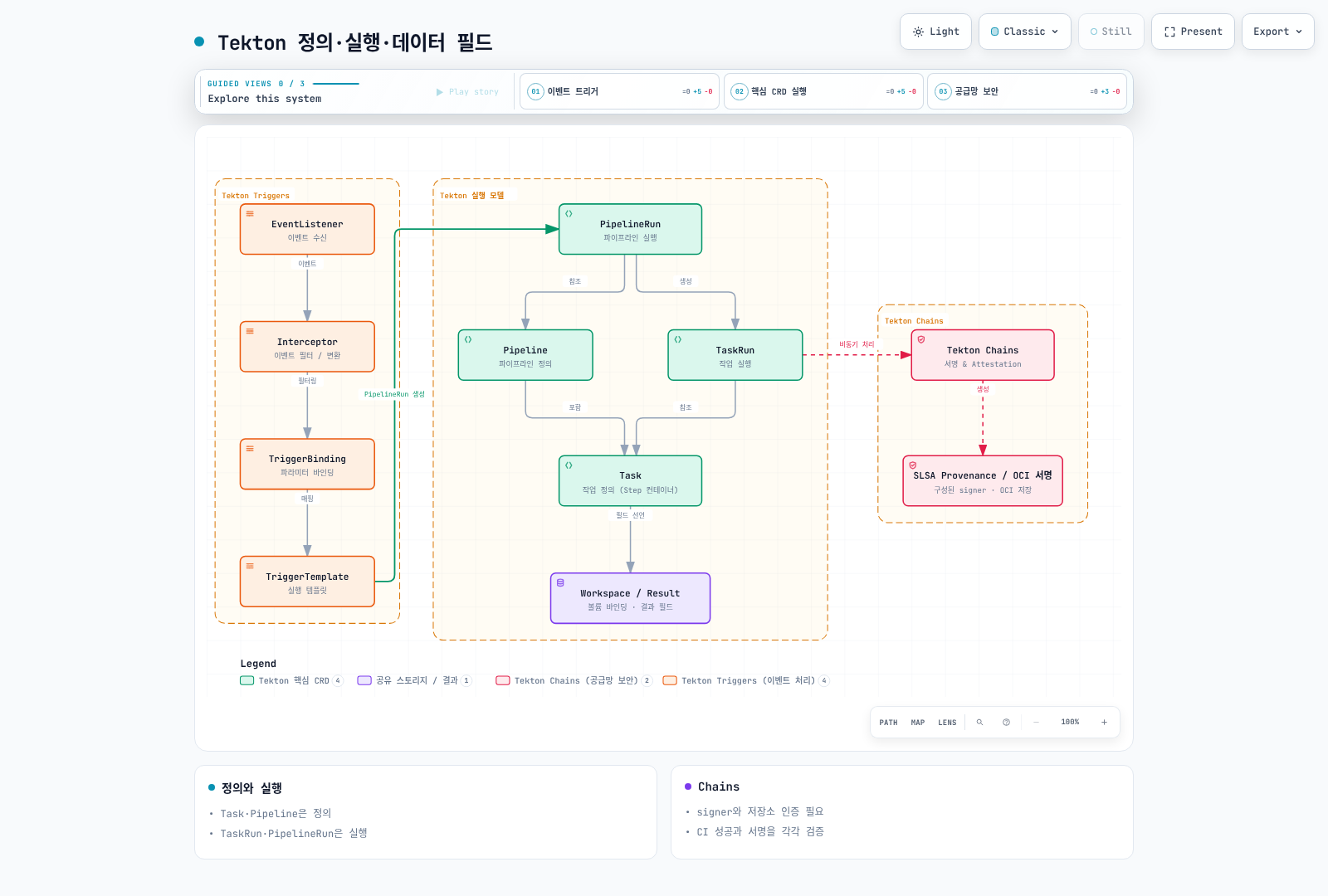The height and width of the screenshot is (896, 1328).
Task: Start the Play story button
Action: pos(467,92)
